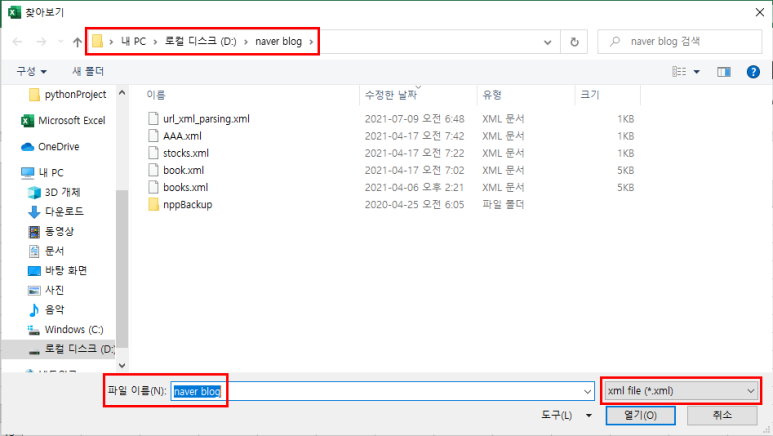Image resolution: width=773 pixels, height=436 pixels.
Task: Open the file name history dropdown
Action: (x=587, y=392)
